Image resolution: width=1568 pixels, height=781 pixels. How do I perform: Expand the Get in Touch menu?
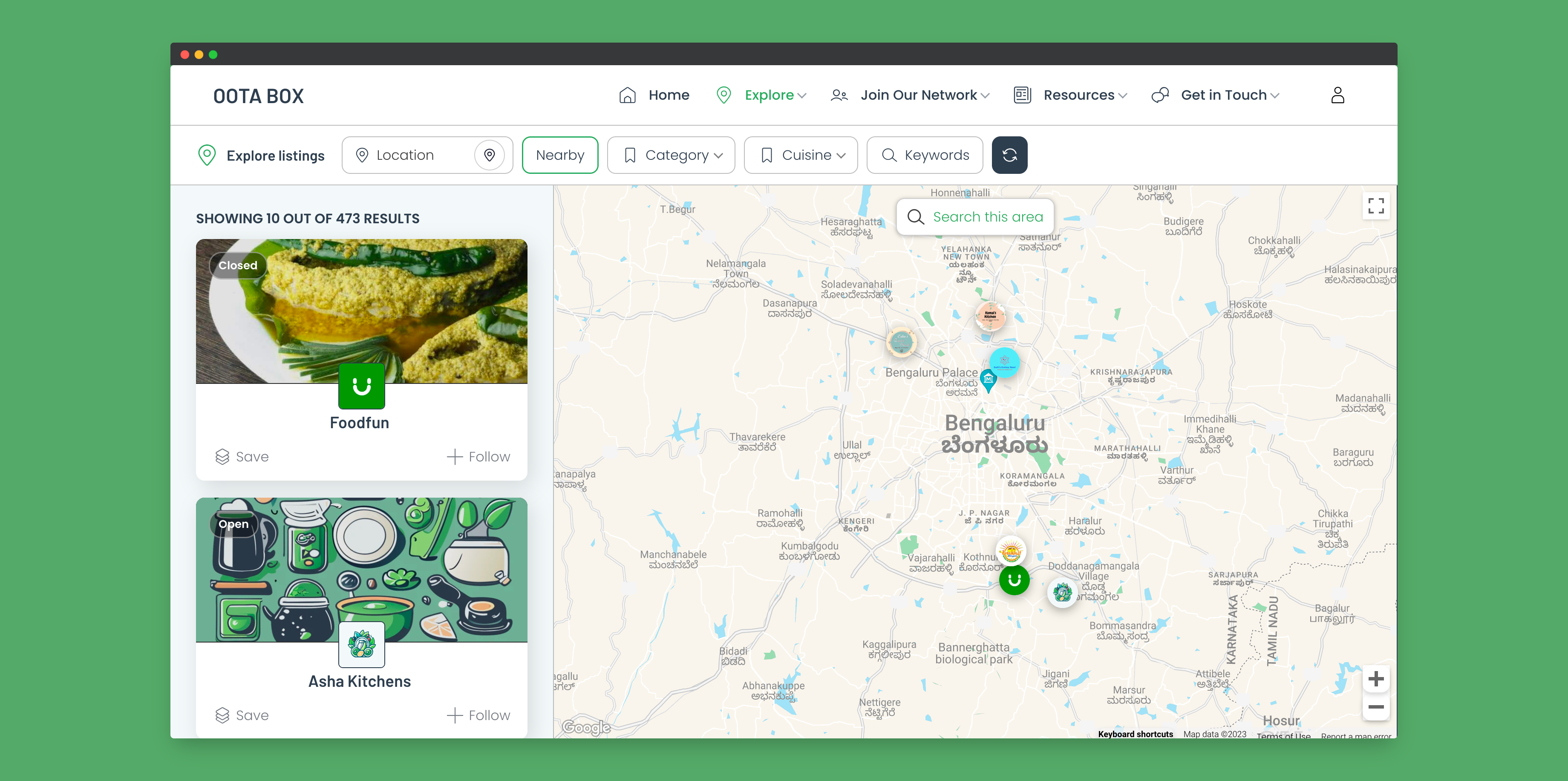(1216, 95)
